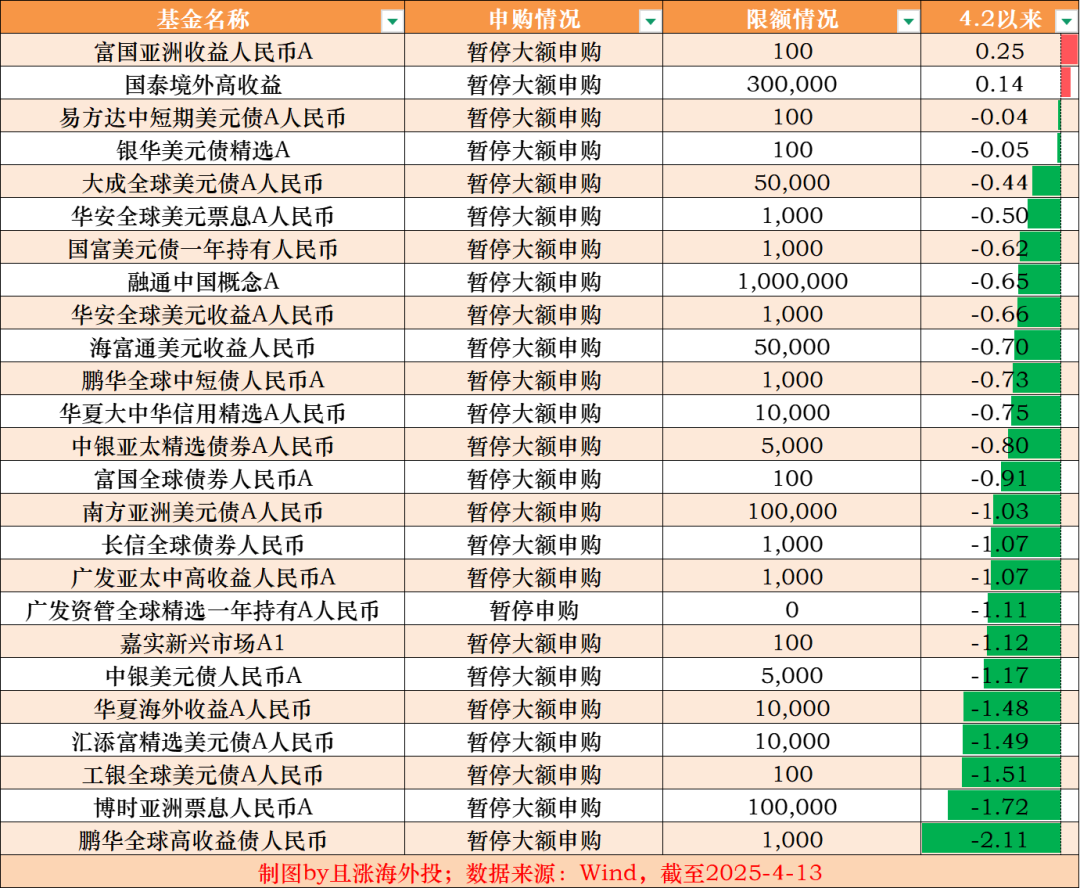The image size is (1080, 888).
Task: Click the return value -0.66
Action: 1000,314
